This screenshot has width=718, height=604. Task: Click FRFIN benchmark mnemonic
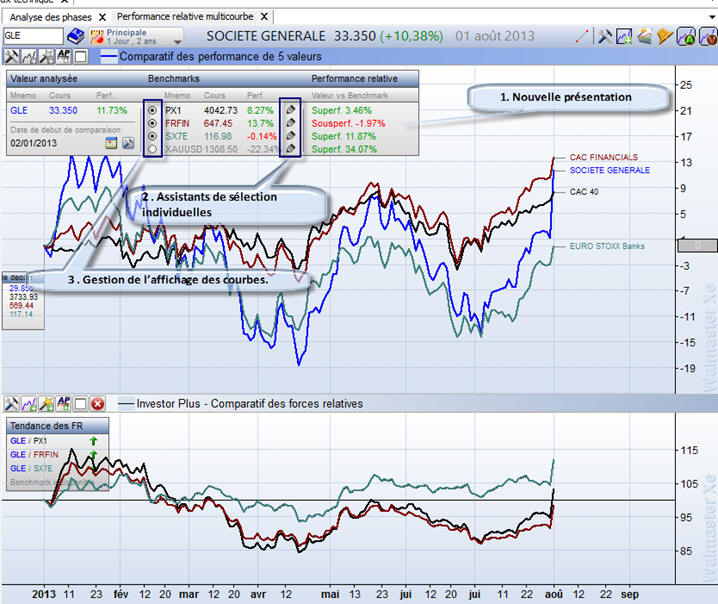[x=177, y=123]
